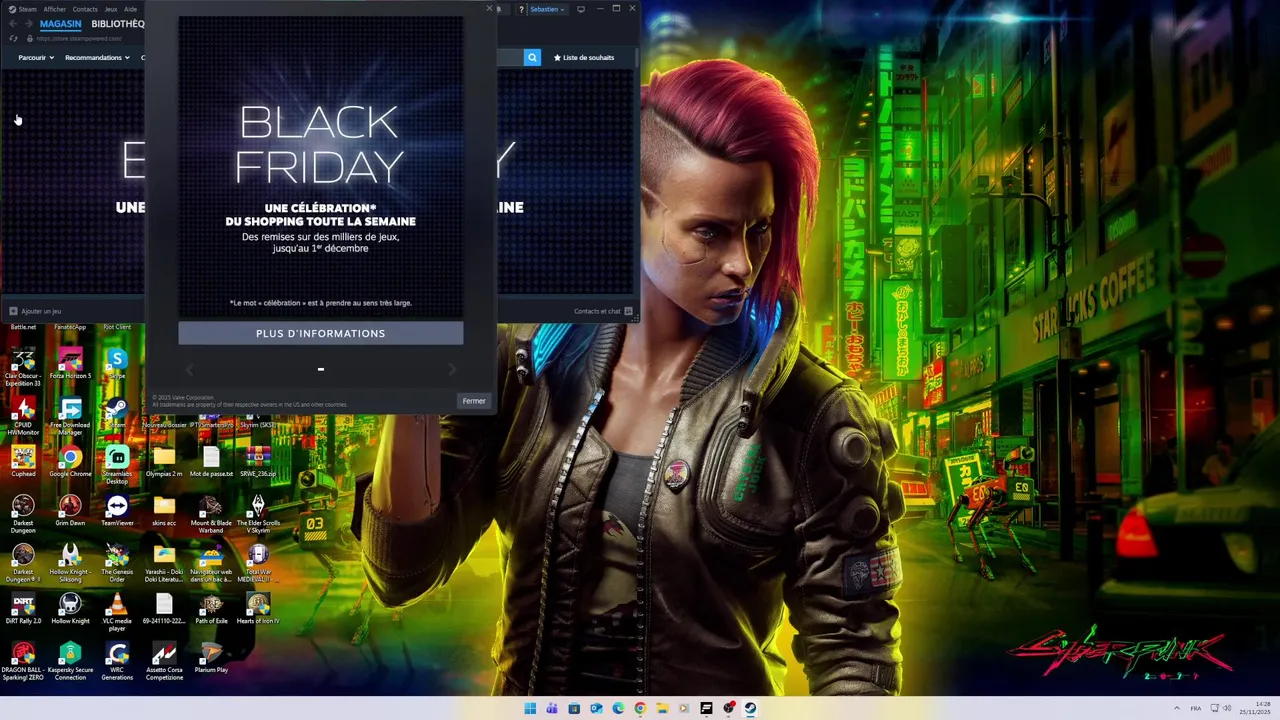Open Aide menu in Steam

tap(130, 9)
